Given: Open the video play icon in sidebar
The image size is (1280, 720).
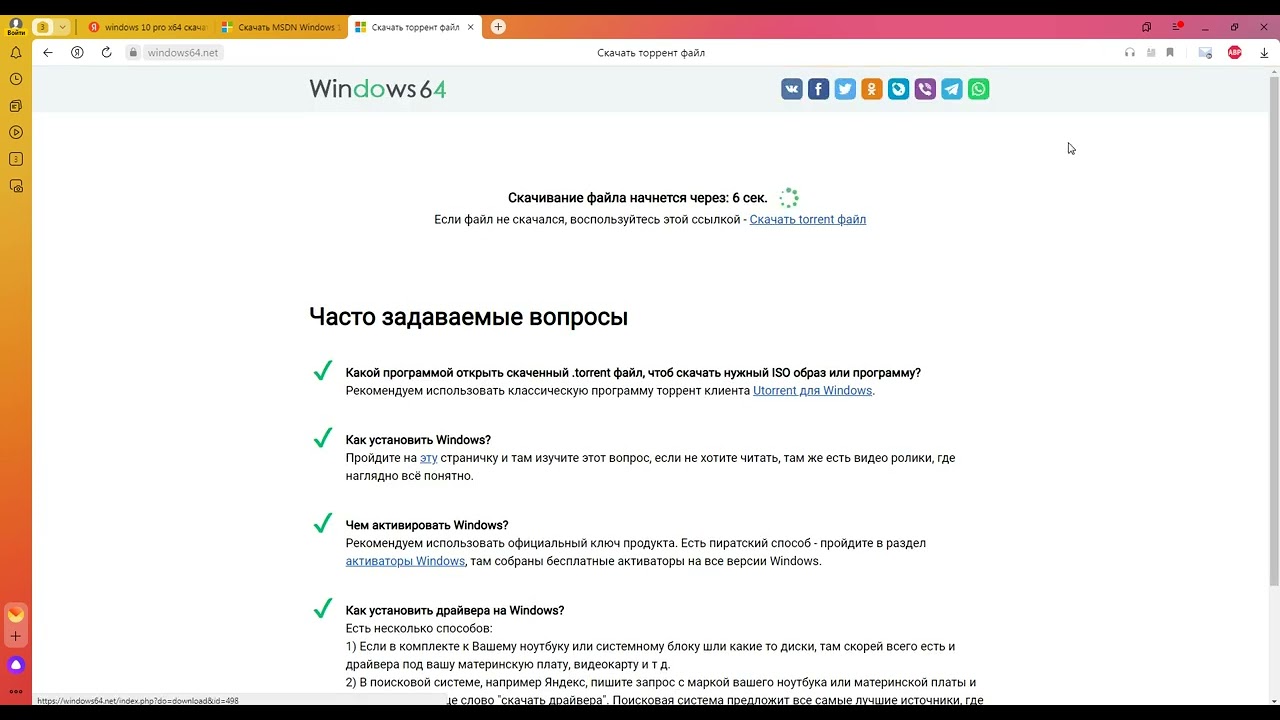Looking at the screenshot, I should 16,132.
